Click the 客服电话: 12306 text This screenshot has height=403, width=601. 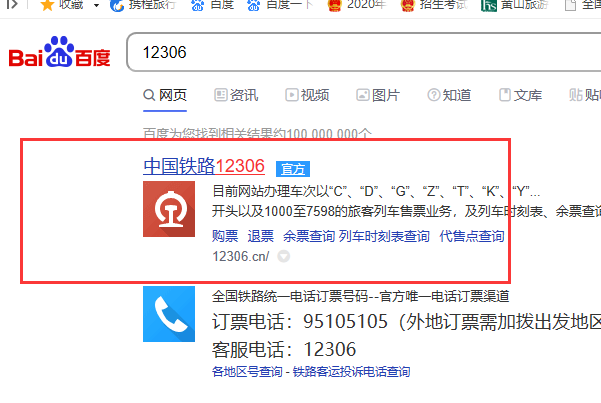(x=284, y=349)
